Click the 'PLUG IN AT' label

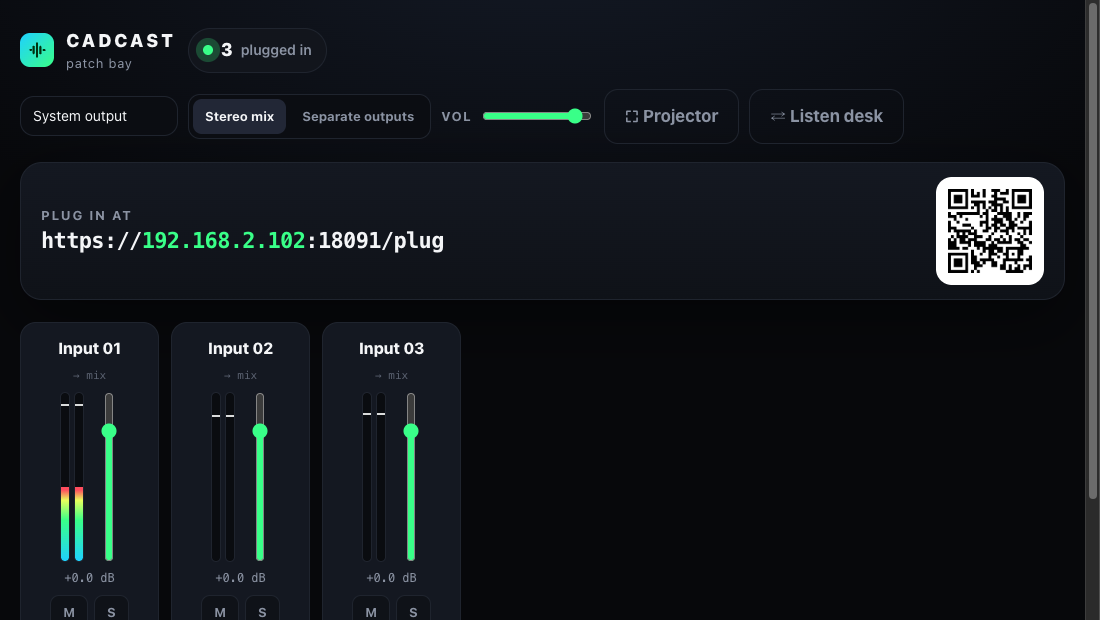[x=86, y=215]
